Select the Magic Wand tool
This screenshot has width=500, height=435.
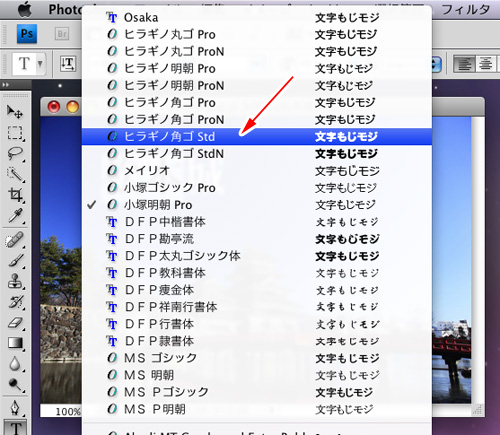pos(15,174)
